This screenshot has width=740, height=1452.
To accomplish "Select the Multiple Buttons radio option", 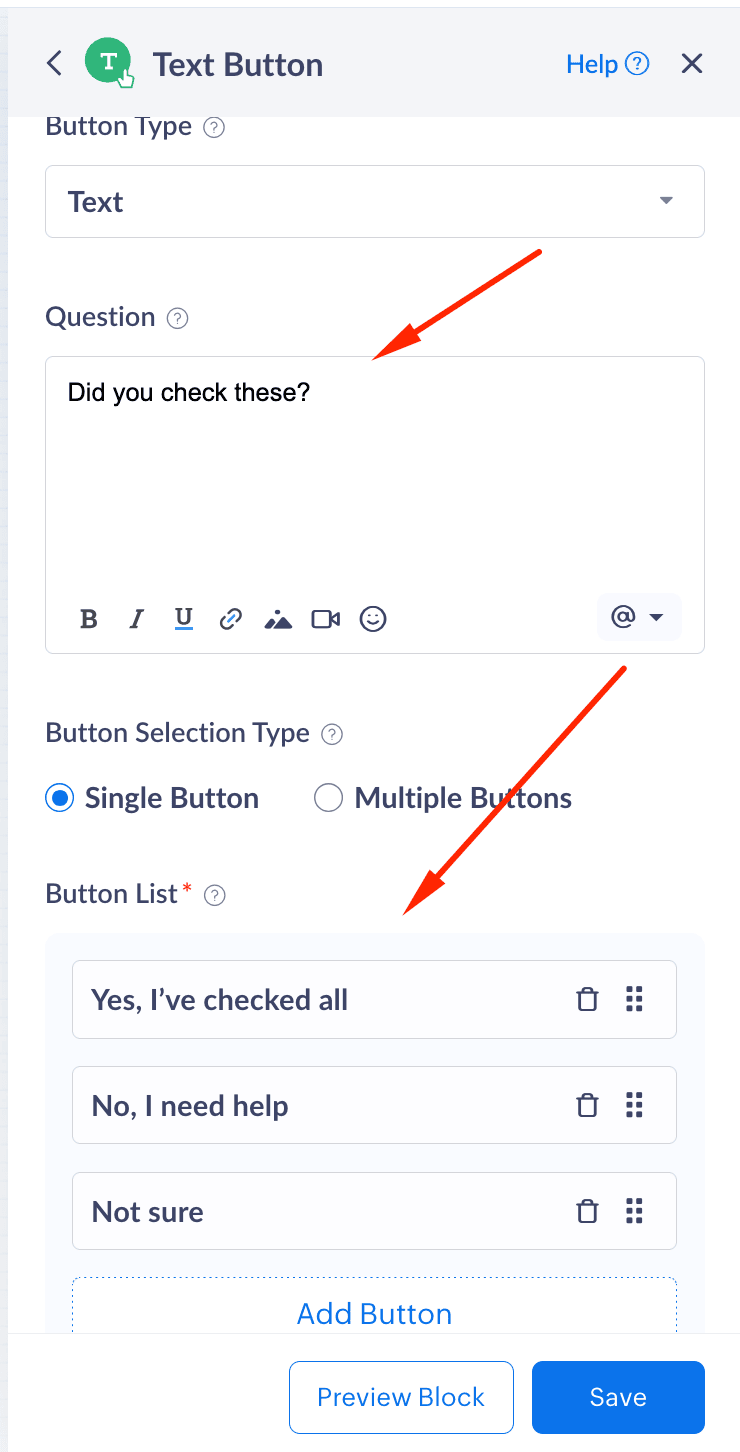I will click(328, 798).
